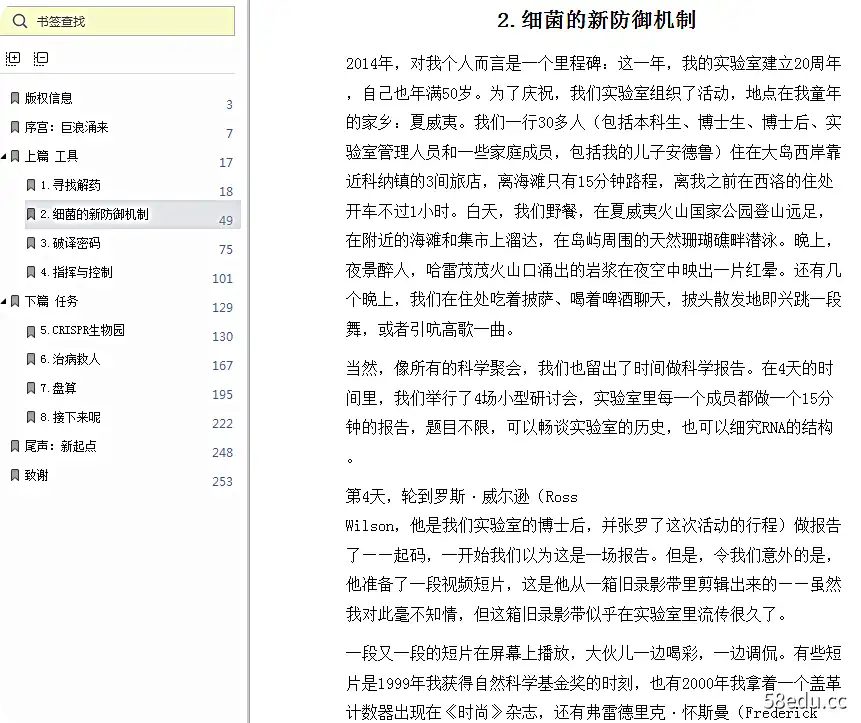
Task: Open chapter 6. 治病救人
Action: (70, 359)
